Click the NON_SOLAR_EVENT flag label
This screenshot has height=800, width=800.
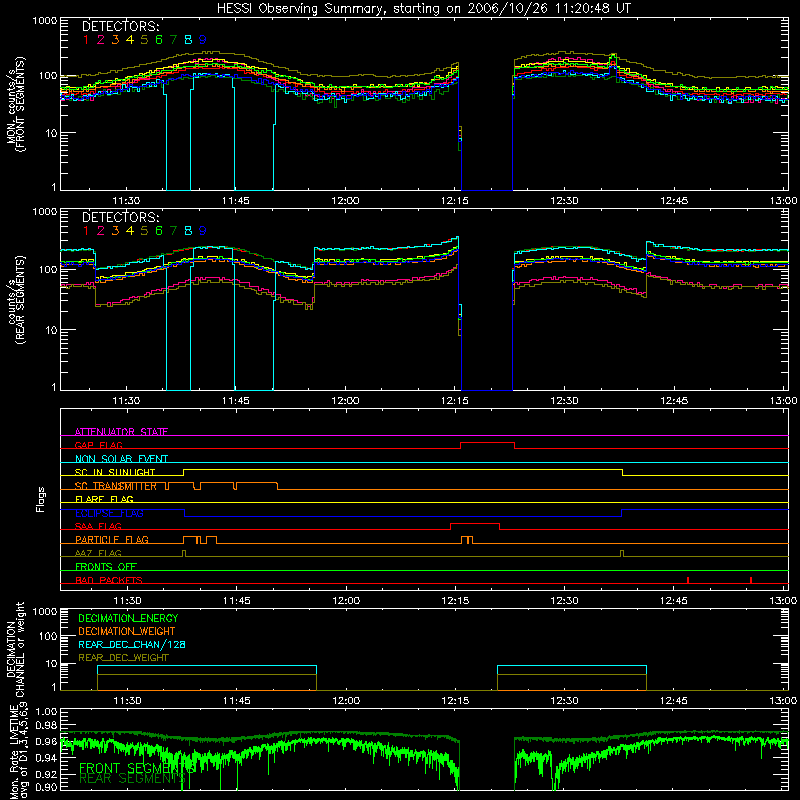point(121,459)
